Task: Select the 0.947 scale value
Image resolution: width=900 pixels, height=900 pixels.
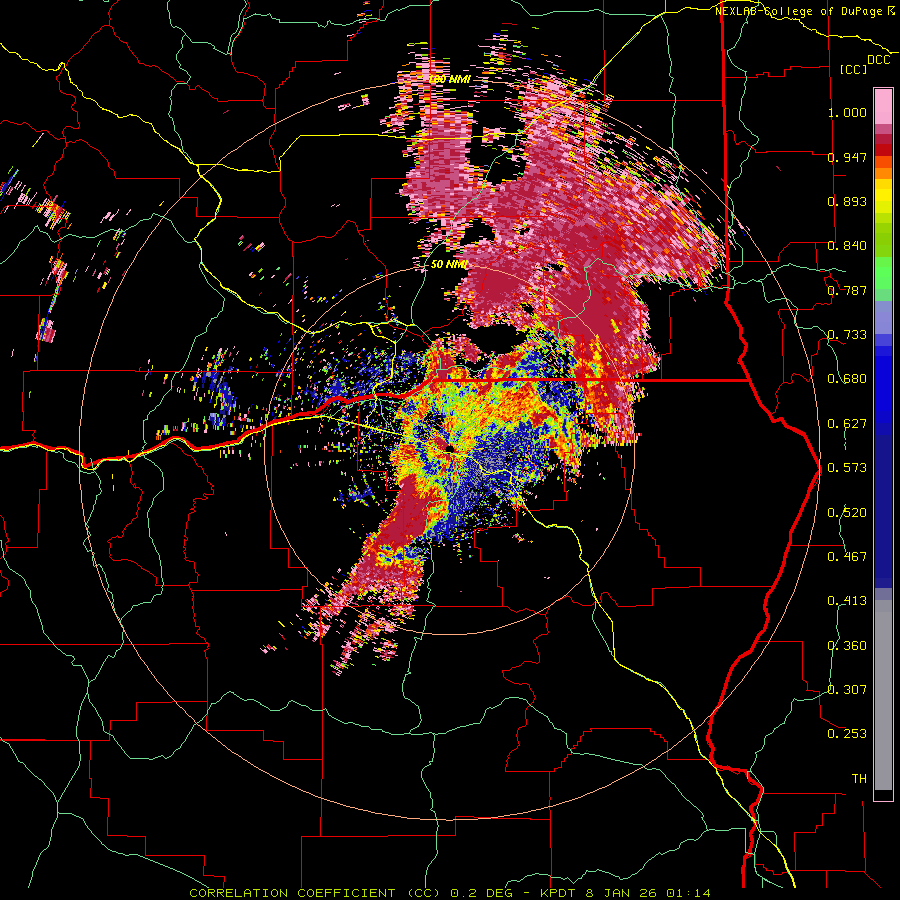Action: click(x=847, y=157)
